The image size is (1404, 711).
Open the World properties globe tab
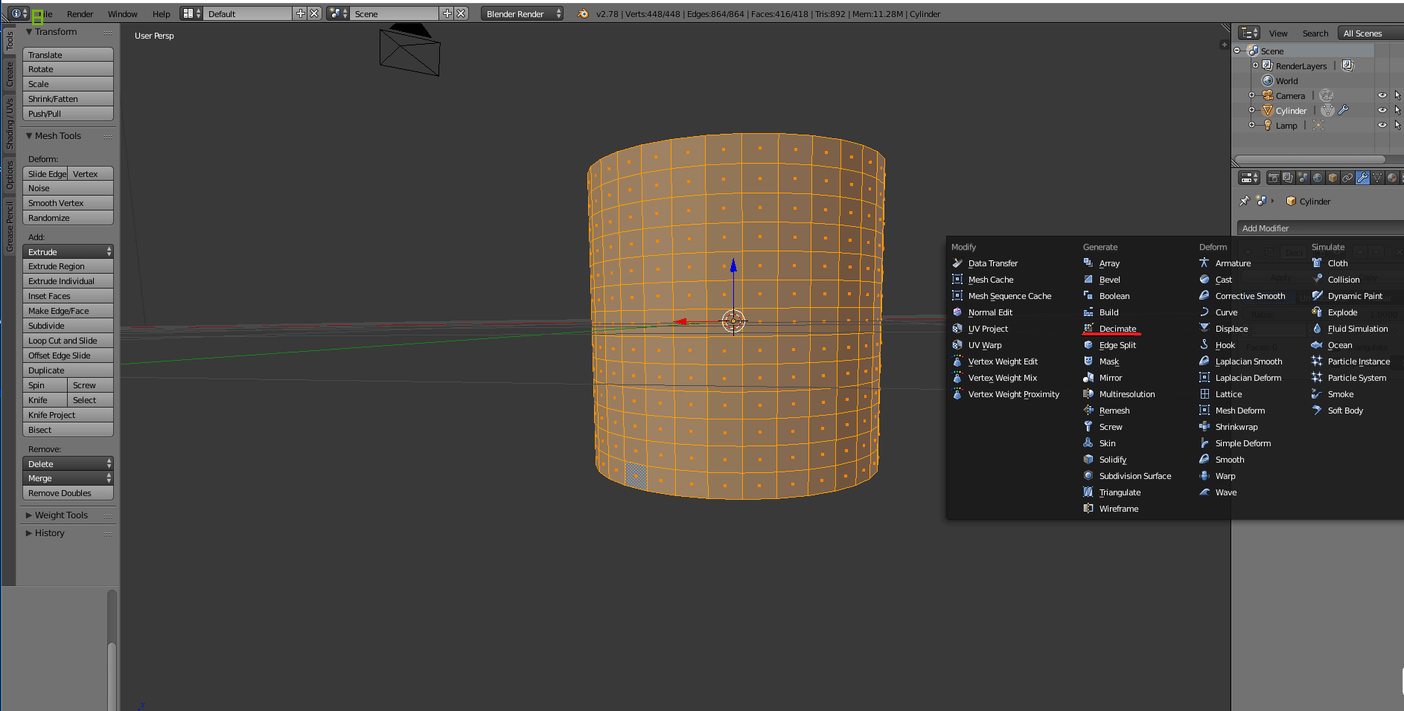(x=1318, y=178)
